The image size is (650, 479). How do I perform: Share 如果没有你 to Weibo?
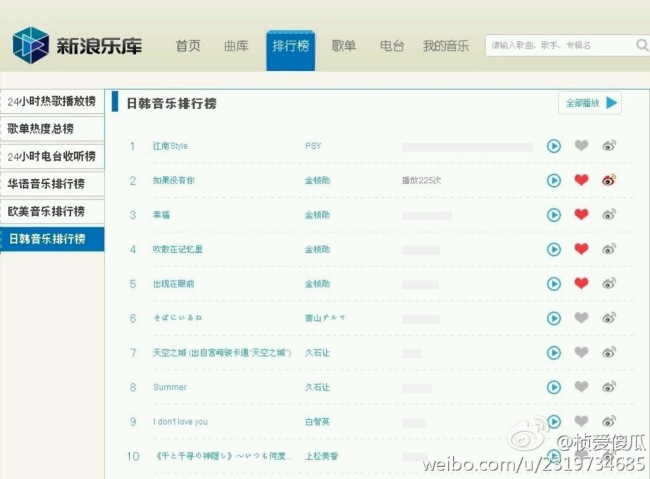point(609,180)
